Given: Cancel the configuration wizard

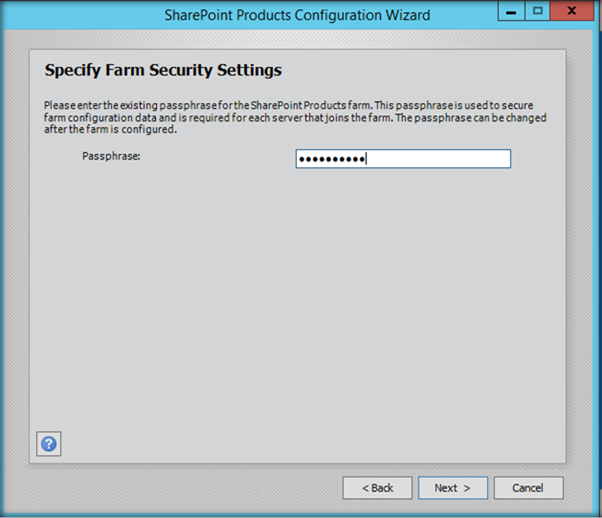Looking at the screenshot, I should pyautogui.click(x=528, y=488).
